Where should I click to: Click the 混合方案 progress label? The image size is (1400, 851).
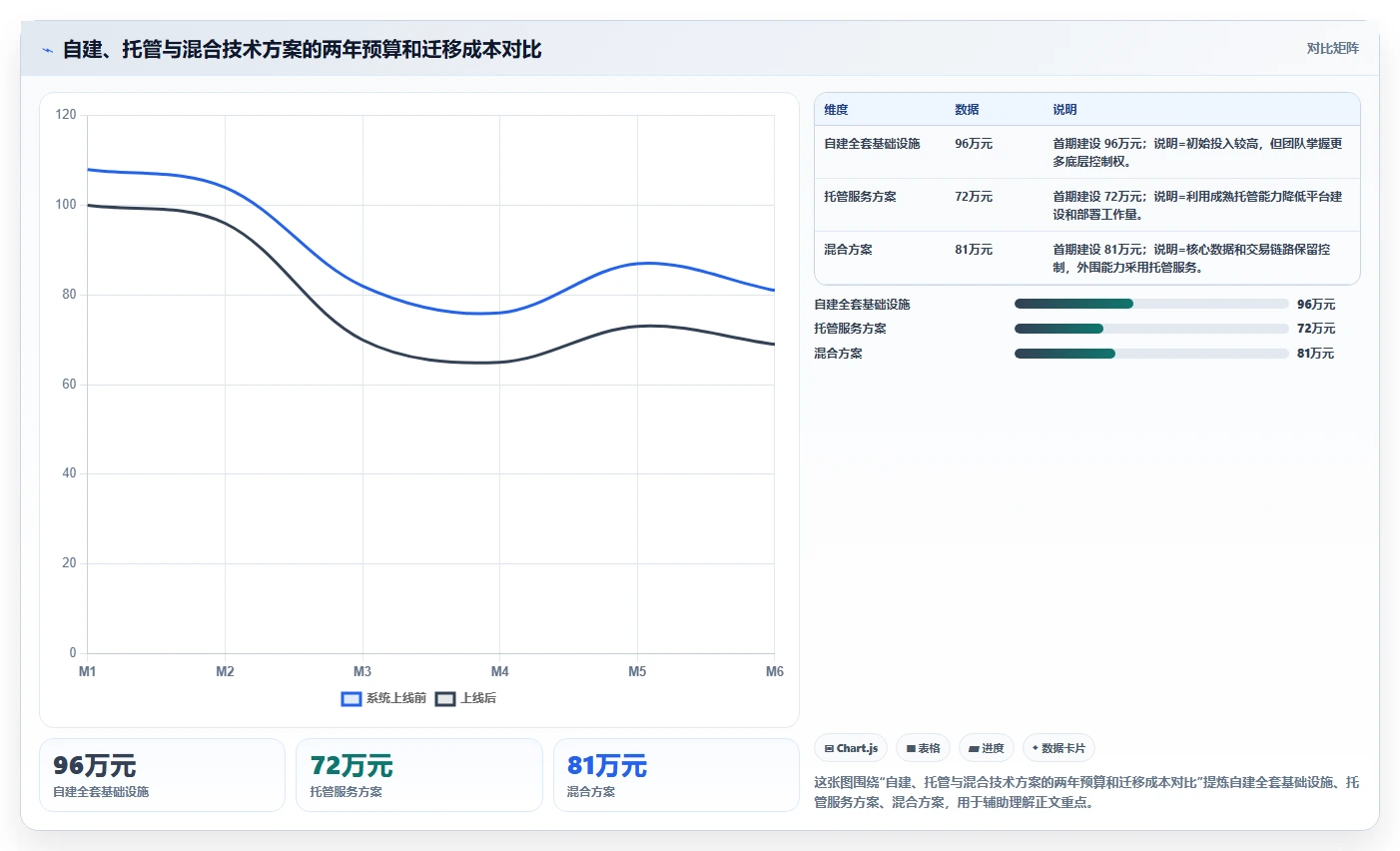click(x=838, y=354)
